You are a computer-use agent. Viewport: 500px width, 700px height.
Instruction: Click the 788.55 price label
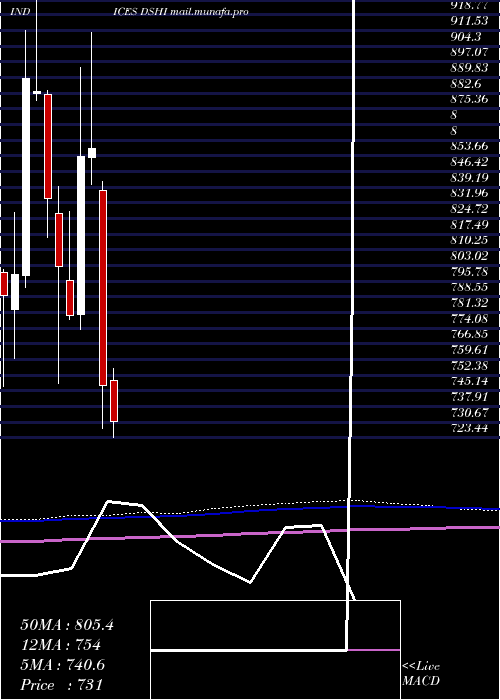click(469, 287)
